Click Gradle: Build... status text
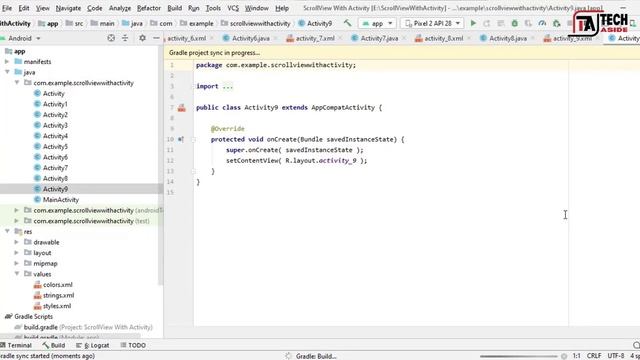The height and width of the screenshot is (360, 640). point(316,356)
